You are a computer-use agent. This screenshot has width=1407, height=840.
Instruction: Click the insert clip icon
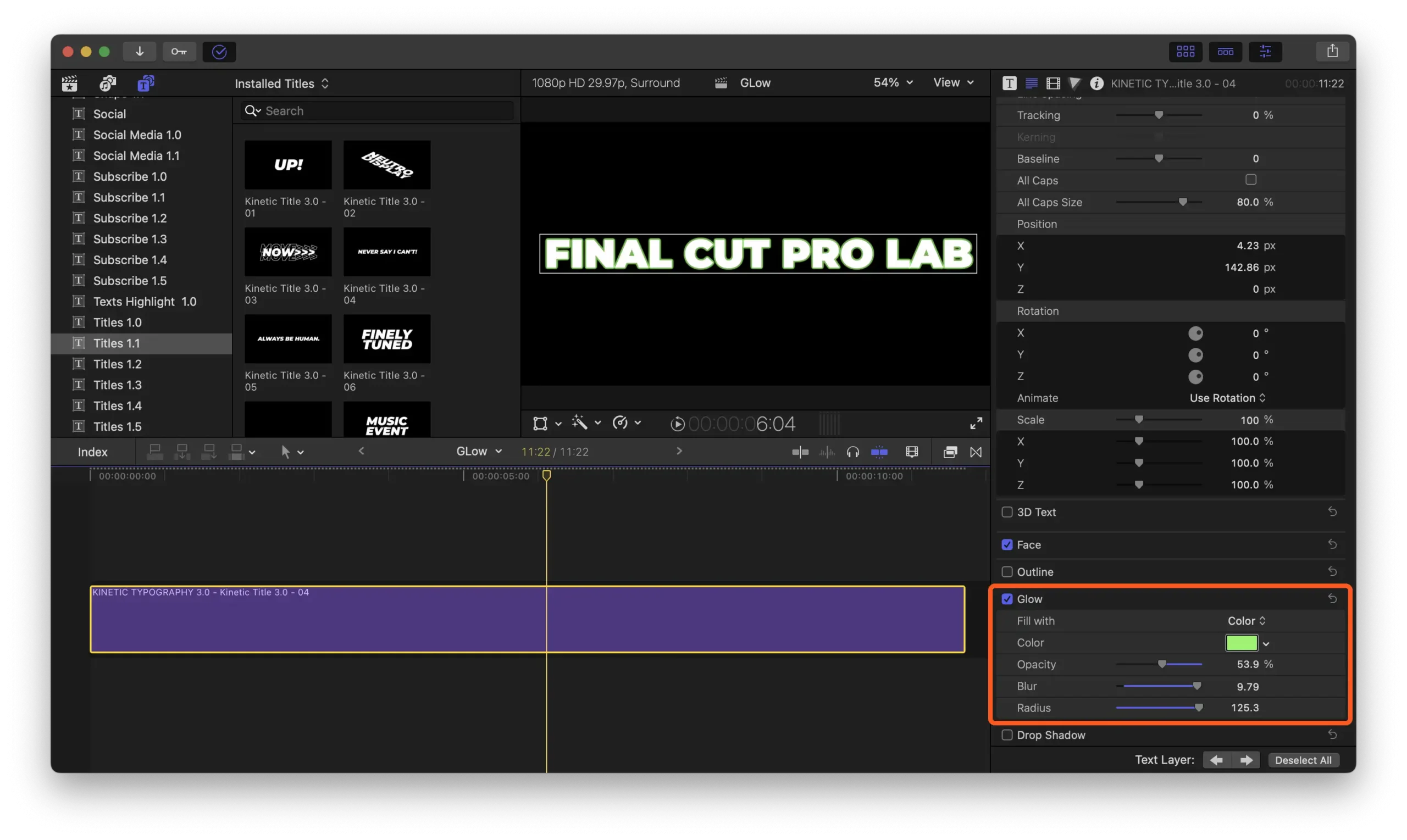(x=182, y=452)
